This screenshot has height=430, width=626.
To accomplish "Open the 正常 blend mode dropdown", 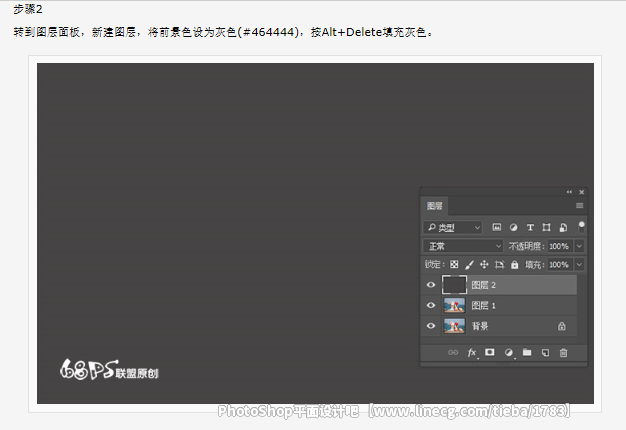I will point(463,246).
